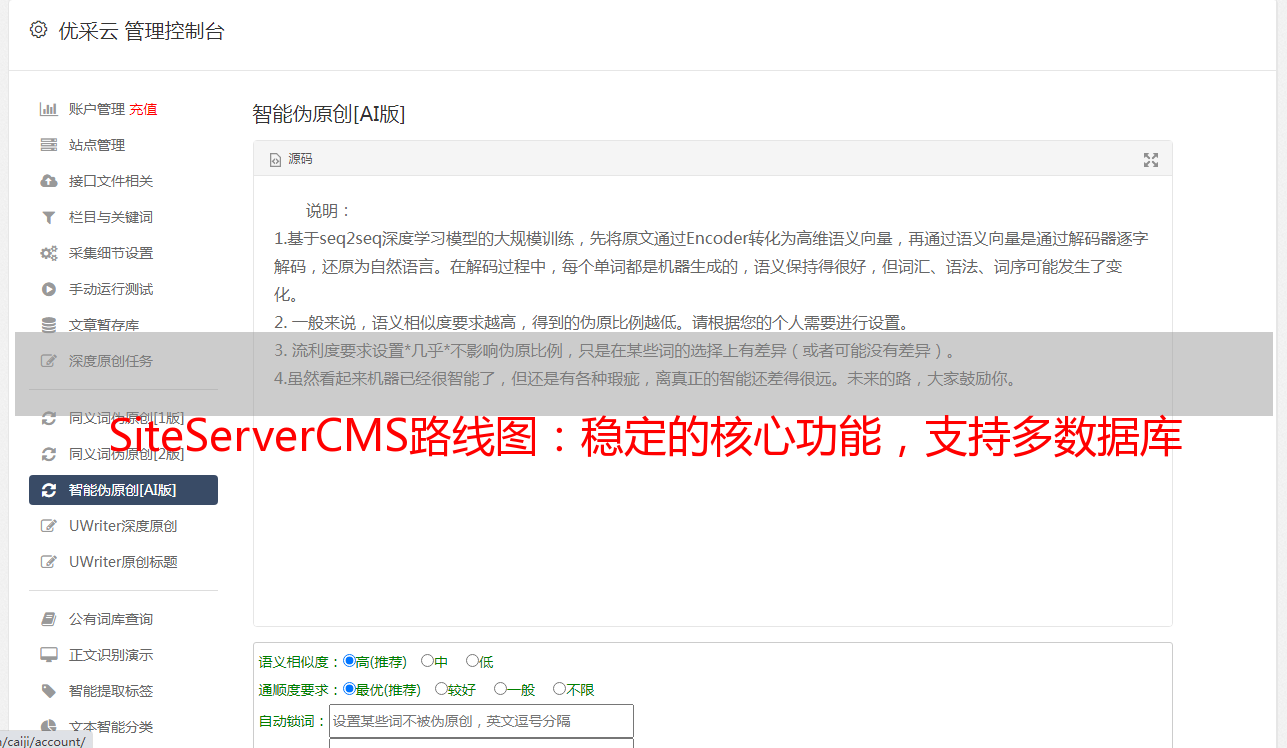The image size is (1287, 748).
Task: Click the settings gear icon beside 优采云 title
Action: click(x=38, y=30)
